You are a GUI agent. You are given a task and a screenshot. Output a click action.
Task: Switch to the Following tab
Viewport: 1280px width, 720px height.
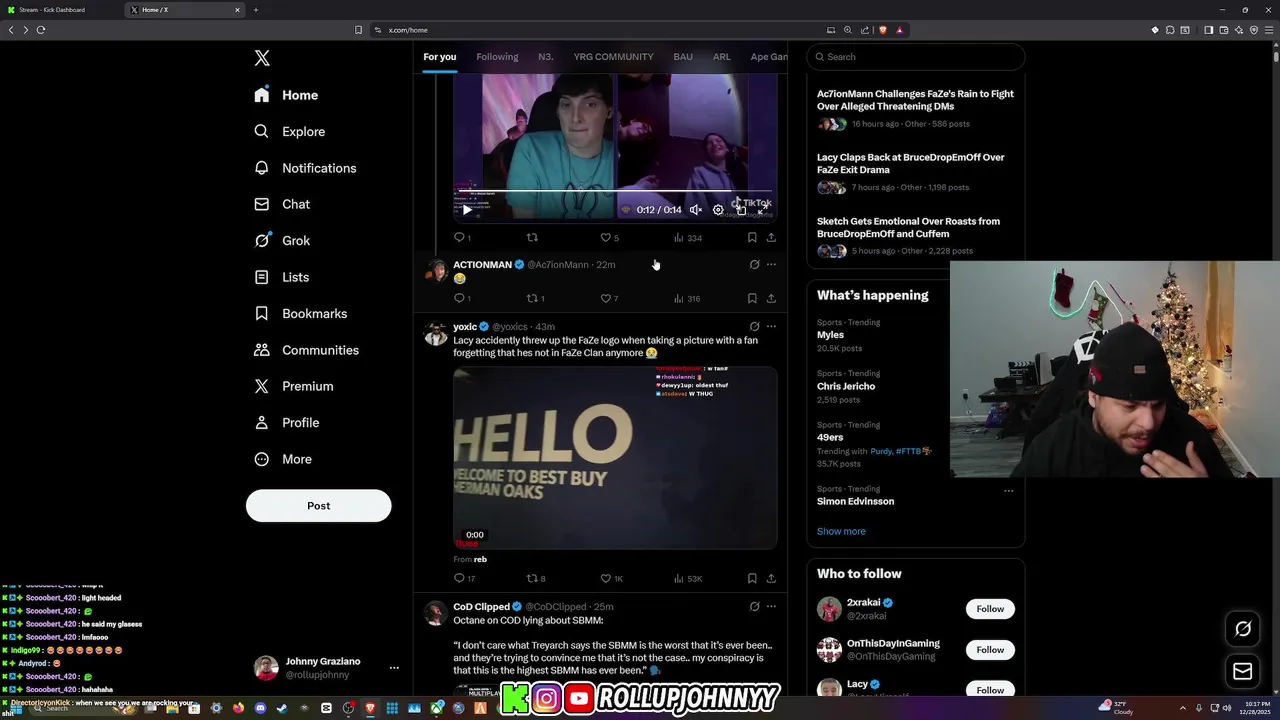point(497,57)
